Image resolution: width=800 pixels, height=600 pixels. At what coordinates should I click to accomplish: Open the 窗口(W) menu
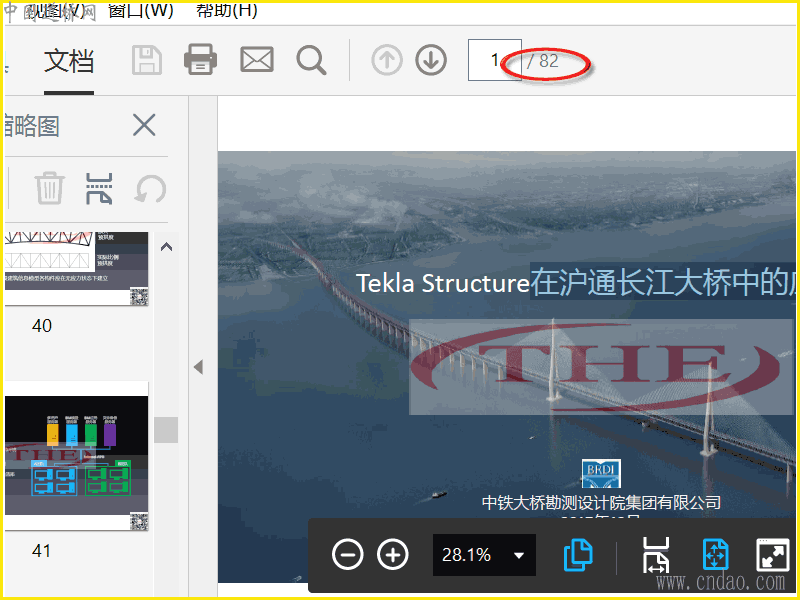point(141,10)
